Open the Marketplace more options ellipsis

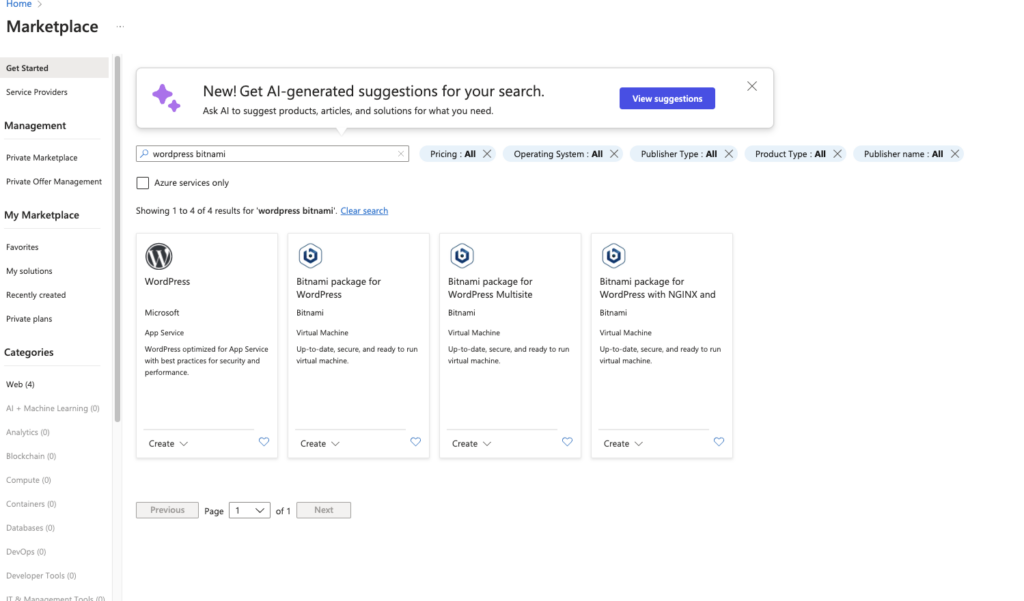pos(120,27)
